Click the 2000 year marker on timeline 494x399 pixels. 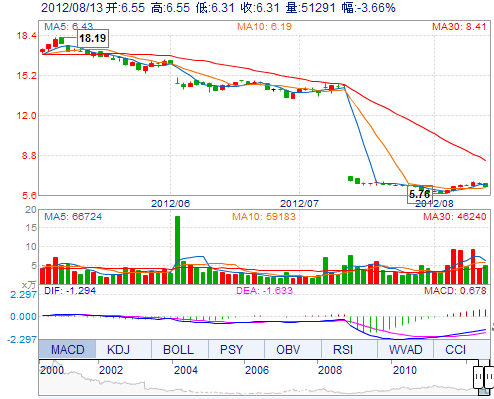pyautogui.click(x=52, y=370)
